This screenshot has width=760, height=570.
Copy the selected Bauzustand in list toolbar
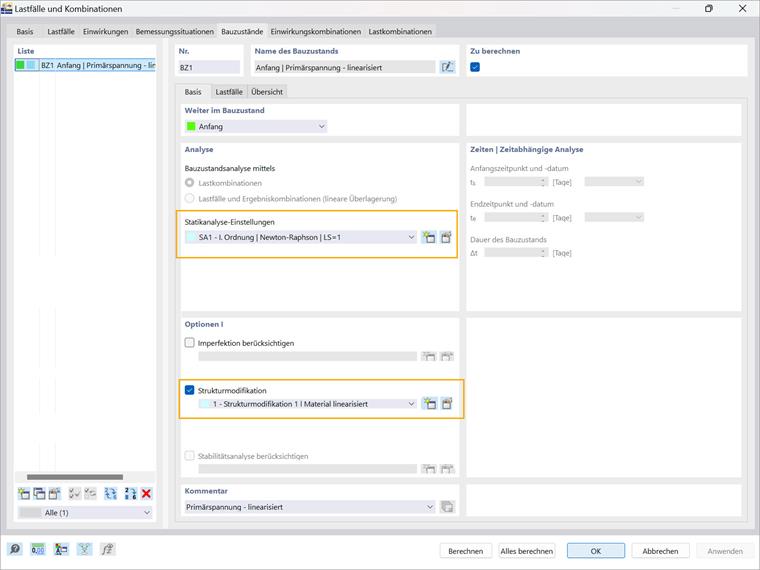(x=39, y=493)
